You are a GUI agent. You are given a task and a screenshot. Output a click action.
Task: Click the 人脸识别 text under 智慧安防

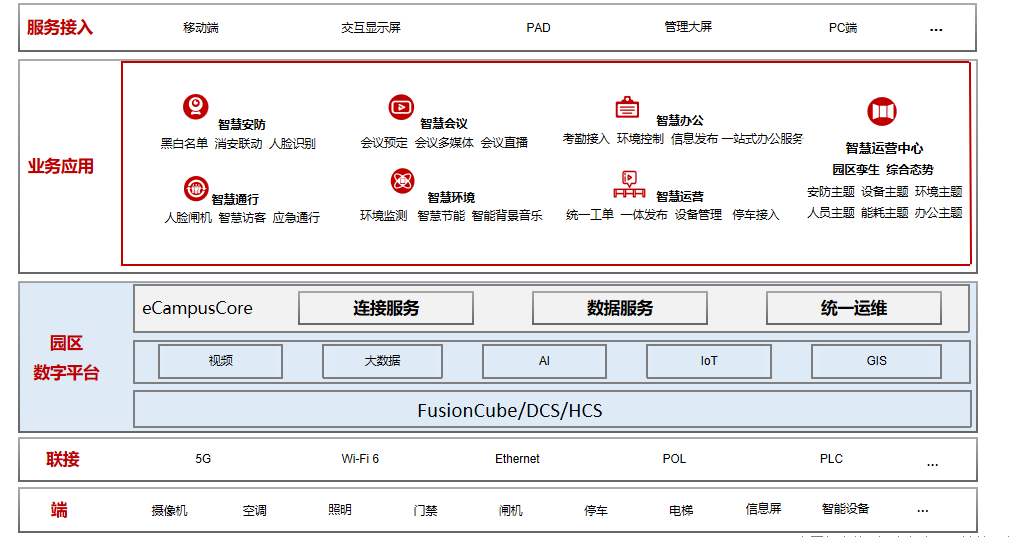point(292,144)
